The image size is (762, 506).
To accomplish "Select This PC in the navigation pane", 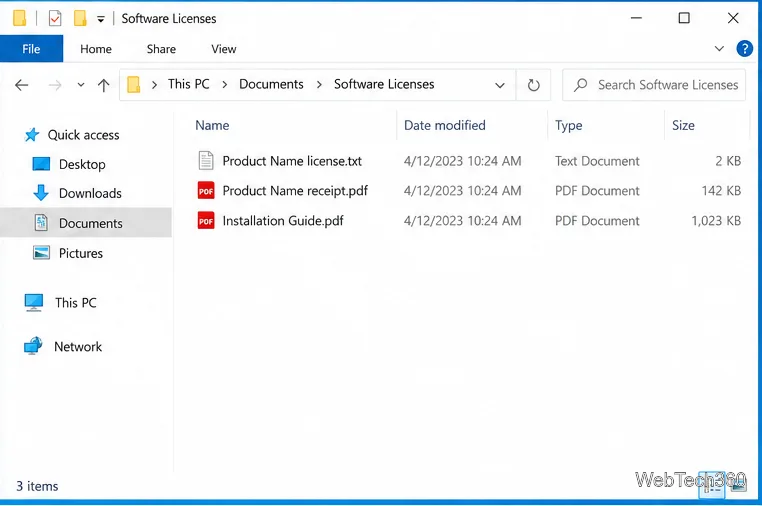I will point(76,303).
